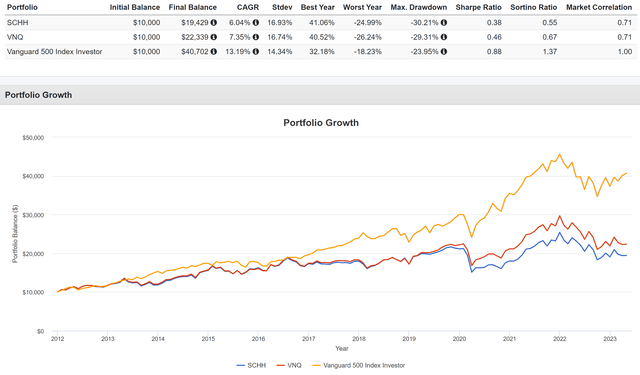The image size is (640, 375).
Task: Click the blue SCHH legend color line
Action: pyautogui.click(x=241, y=366)
